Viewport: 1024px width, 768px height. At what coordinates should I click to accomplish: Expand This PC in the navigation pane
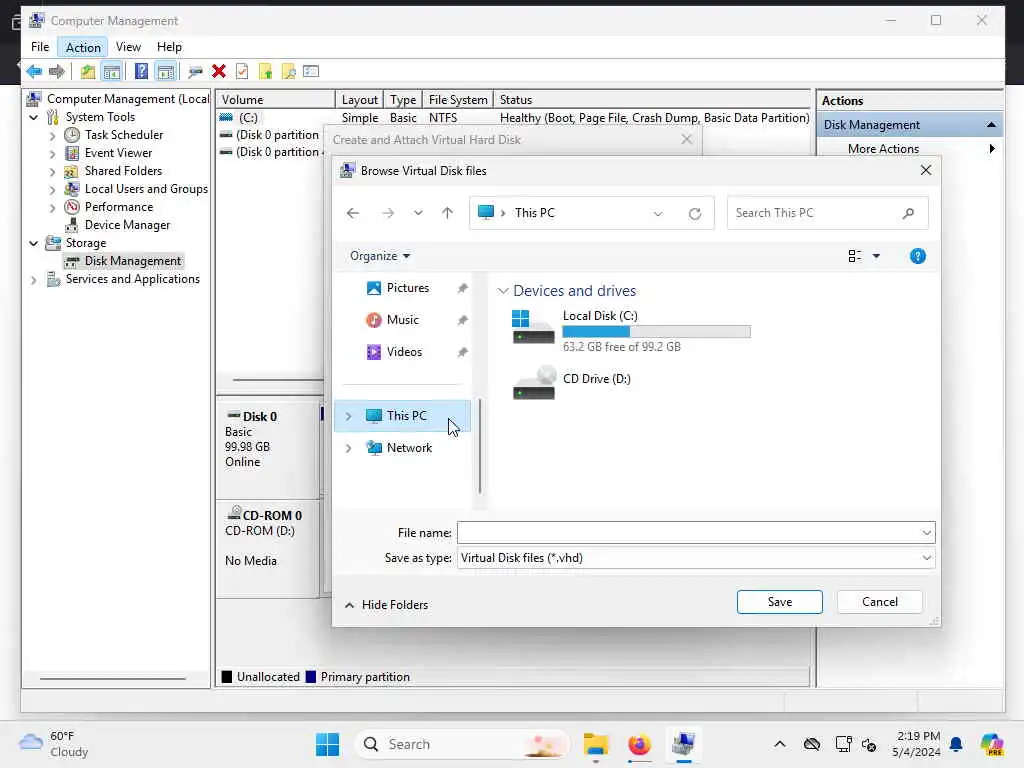[x=349, y=416]
